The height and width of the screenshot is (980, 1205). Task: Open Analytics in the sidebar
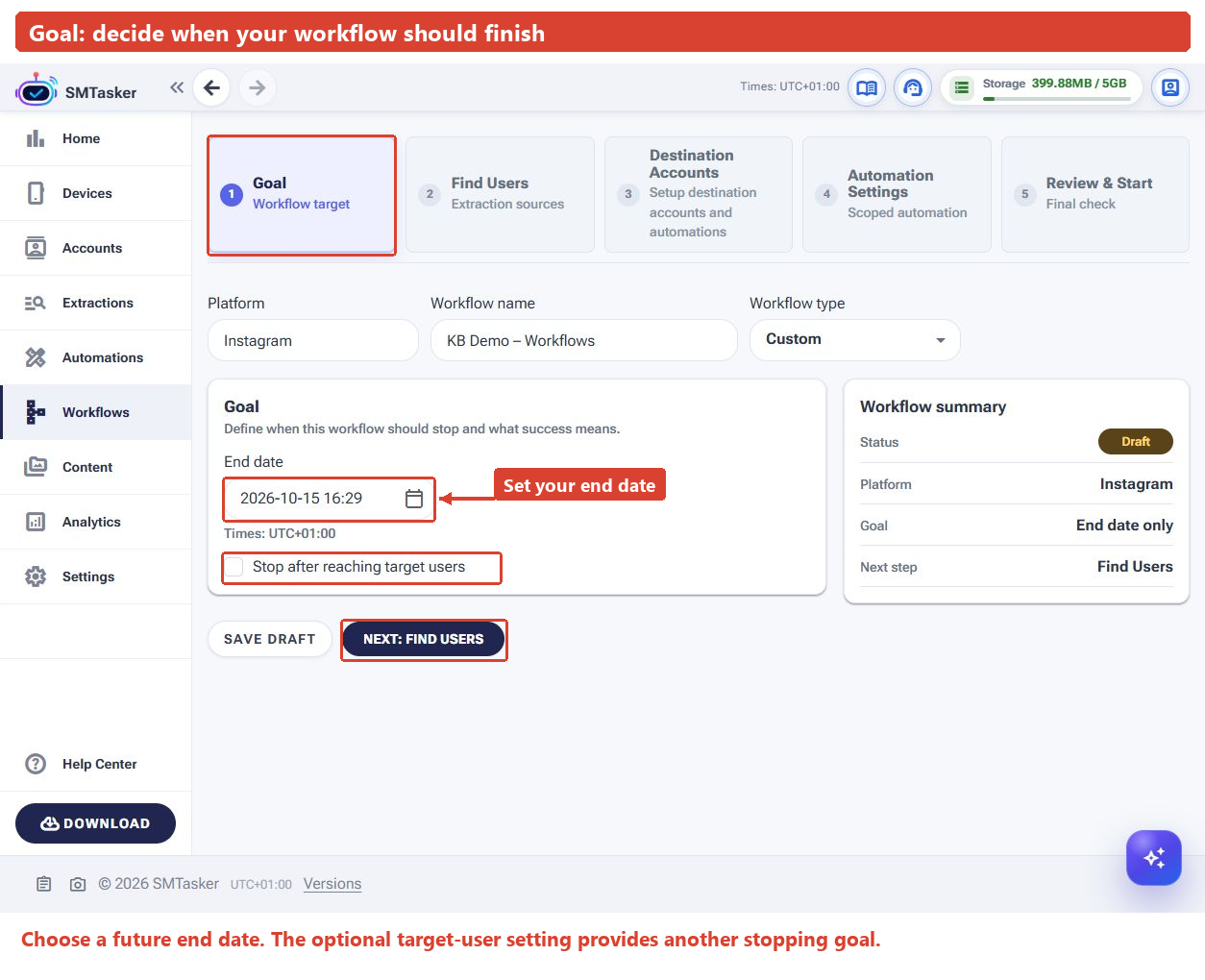96,522
